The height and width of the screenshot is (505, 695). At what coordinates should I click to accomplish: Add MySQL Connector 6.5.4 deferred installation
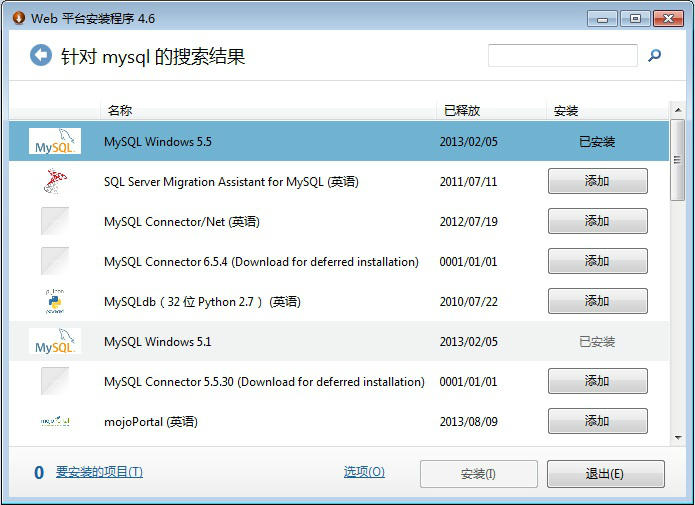pos(597,261)
